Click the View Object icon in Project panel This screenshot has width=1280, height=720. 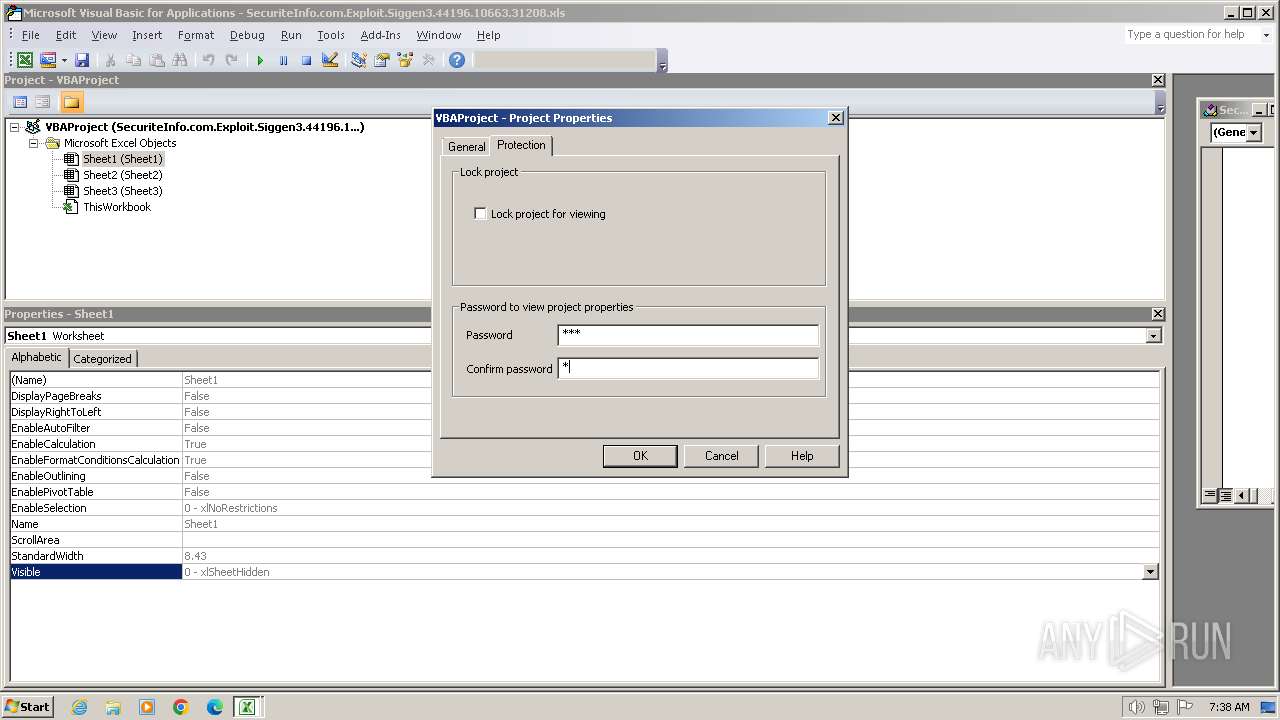(43, 102)
